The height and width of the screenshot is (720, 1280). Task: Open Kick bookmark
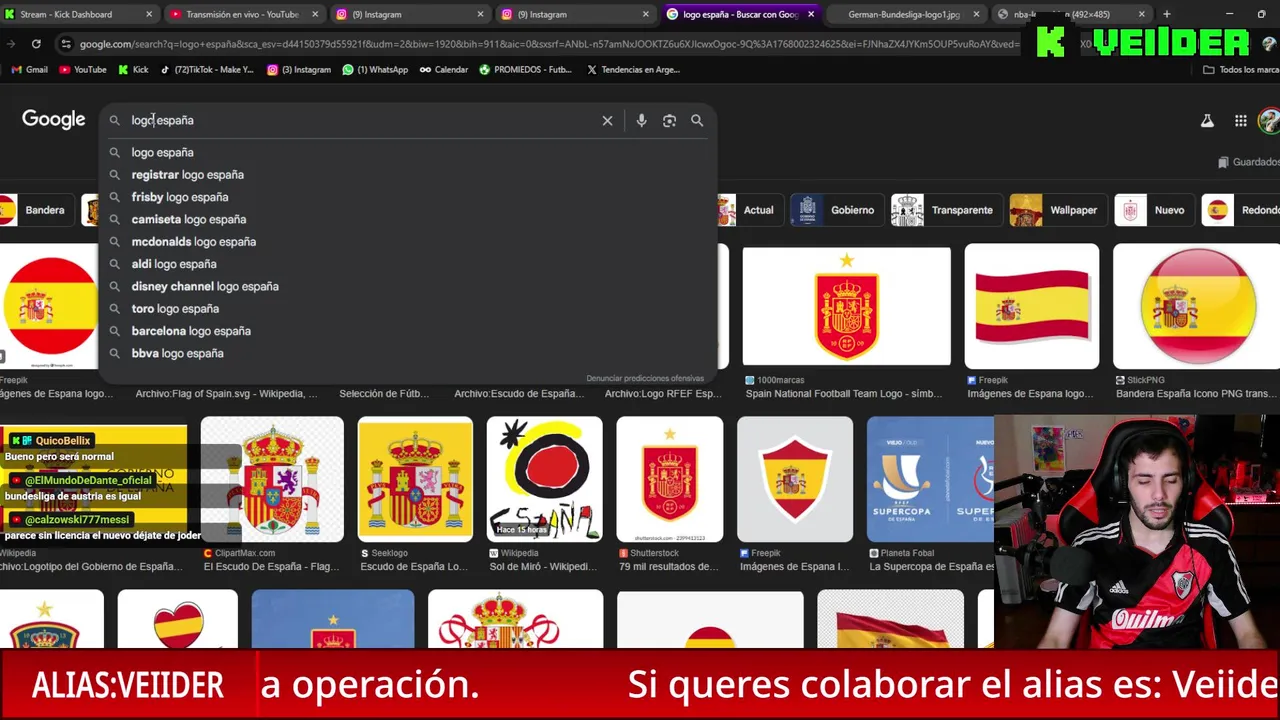click(x=133, y=70)
